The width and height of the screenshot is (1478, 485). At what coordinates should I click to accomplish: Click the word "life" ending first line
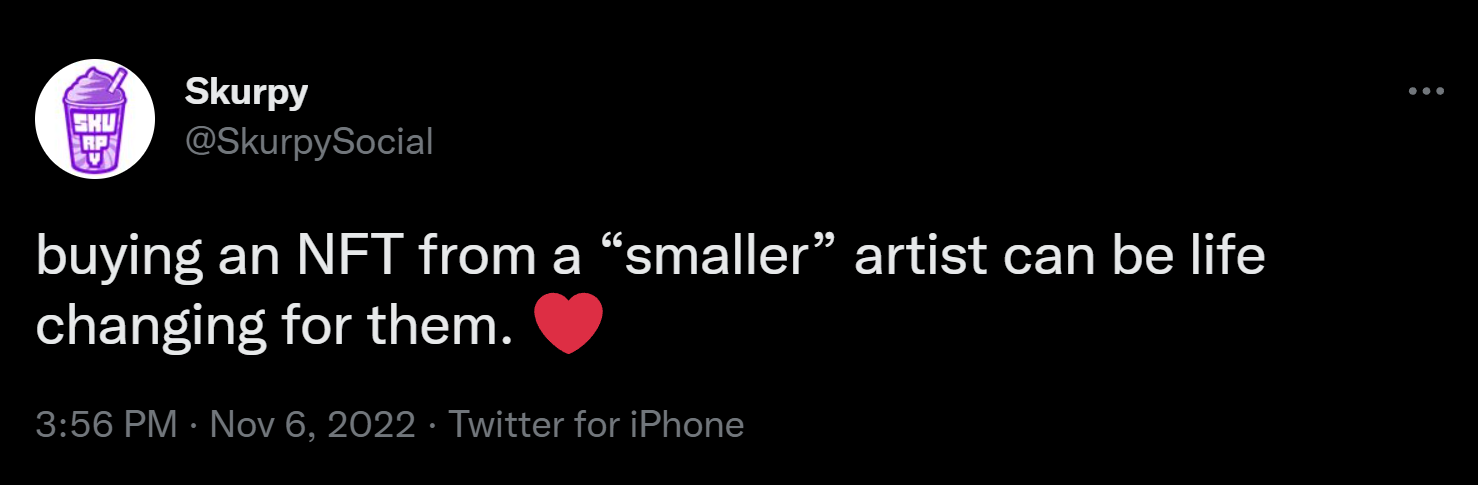[x=1229, y=257]
